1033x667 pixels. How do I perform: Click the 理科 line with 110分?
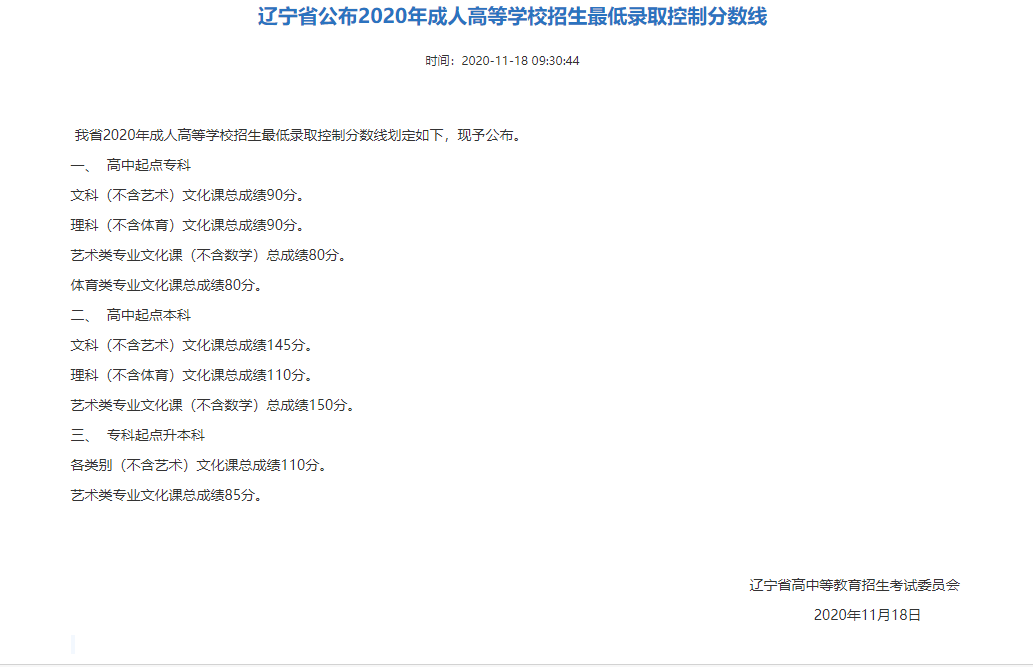[191, 375]
